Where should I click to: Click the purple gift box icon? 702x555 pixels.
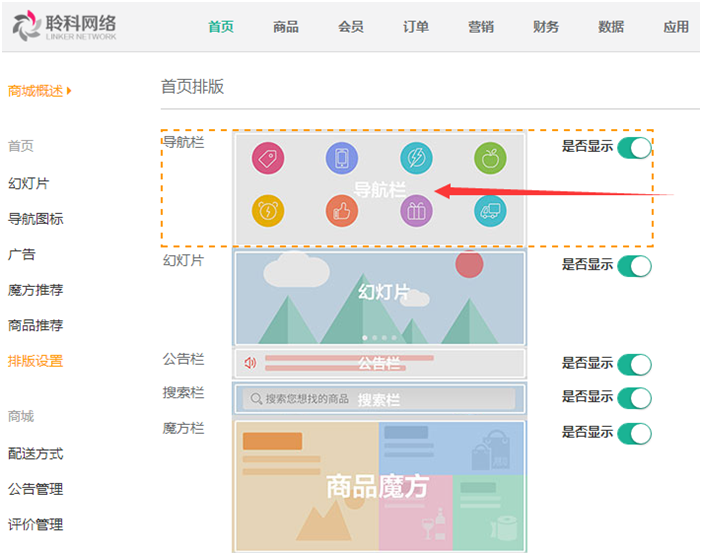coord(416,211)
